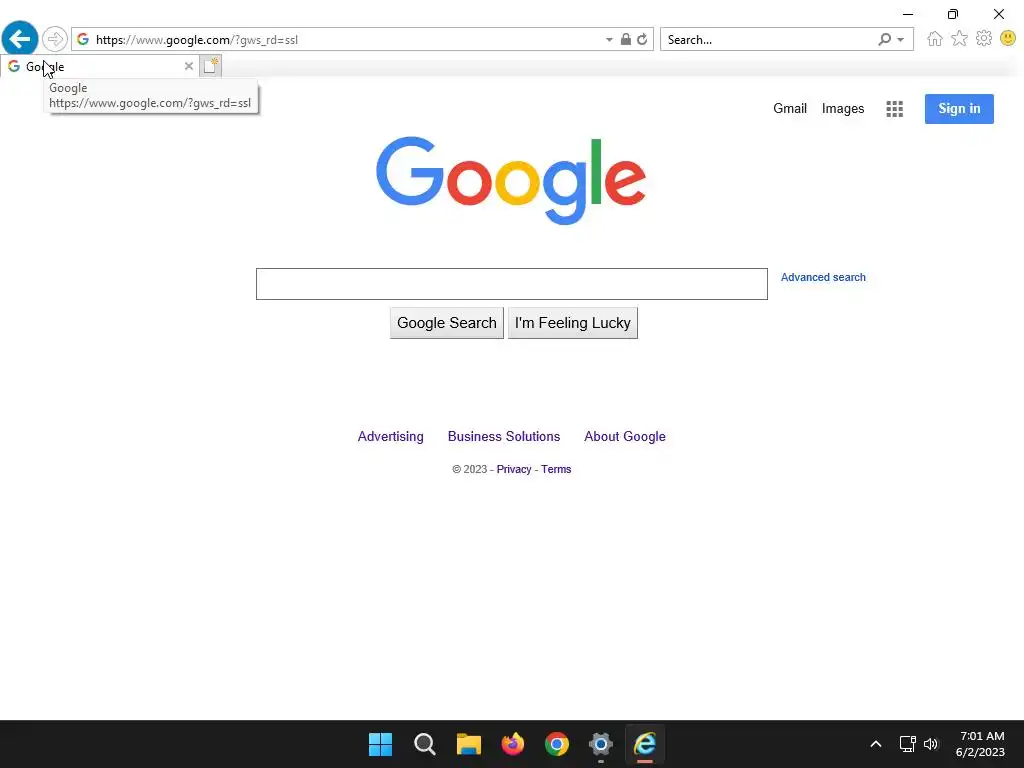This screenshot has height=768, width=1024.
Task: Open Business Solutions link
Action: (504, 436)
